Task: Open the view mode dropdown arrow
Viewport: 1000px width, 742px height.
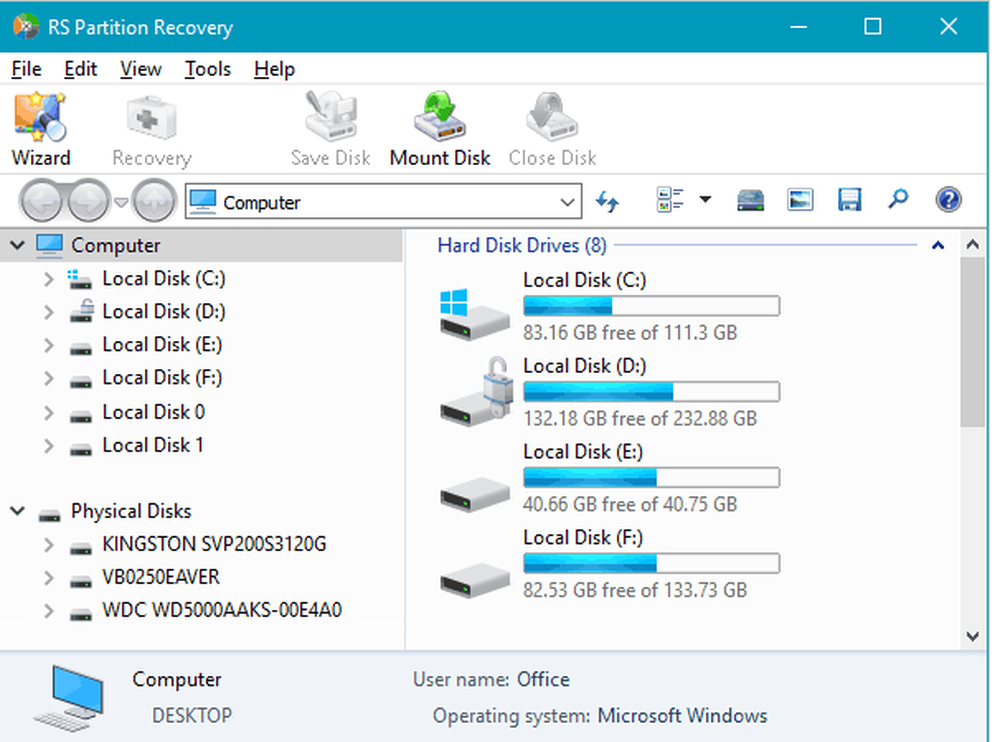Action: [x=705, y=200]
